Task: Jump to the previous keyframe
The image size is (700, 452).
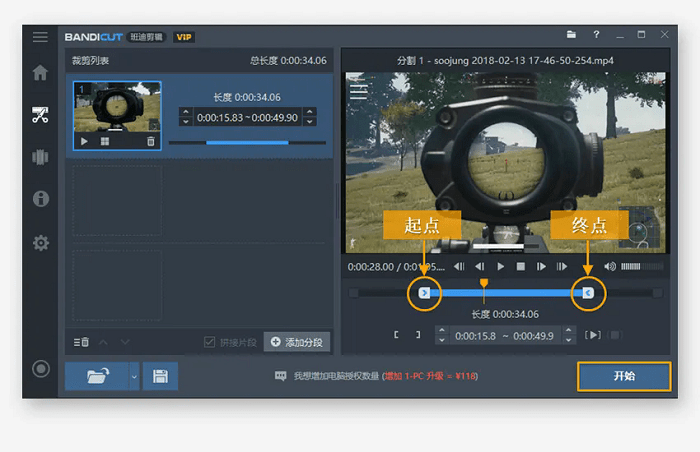Action: (x=459, y=267)
